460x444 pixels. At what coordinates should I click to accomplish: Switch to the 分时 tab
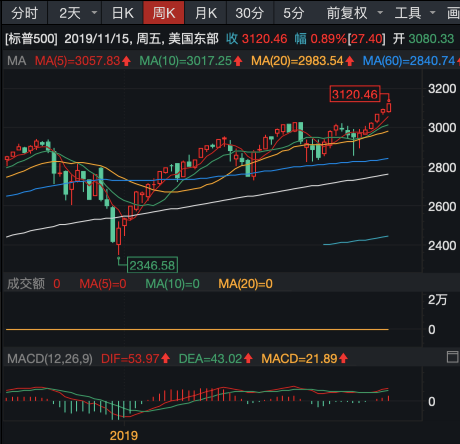tap(25, 13)
